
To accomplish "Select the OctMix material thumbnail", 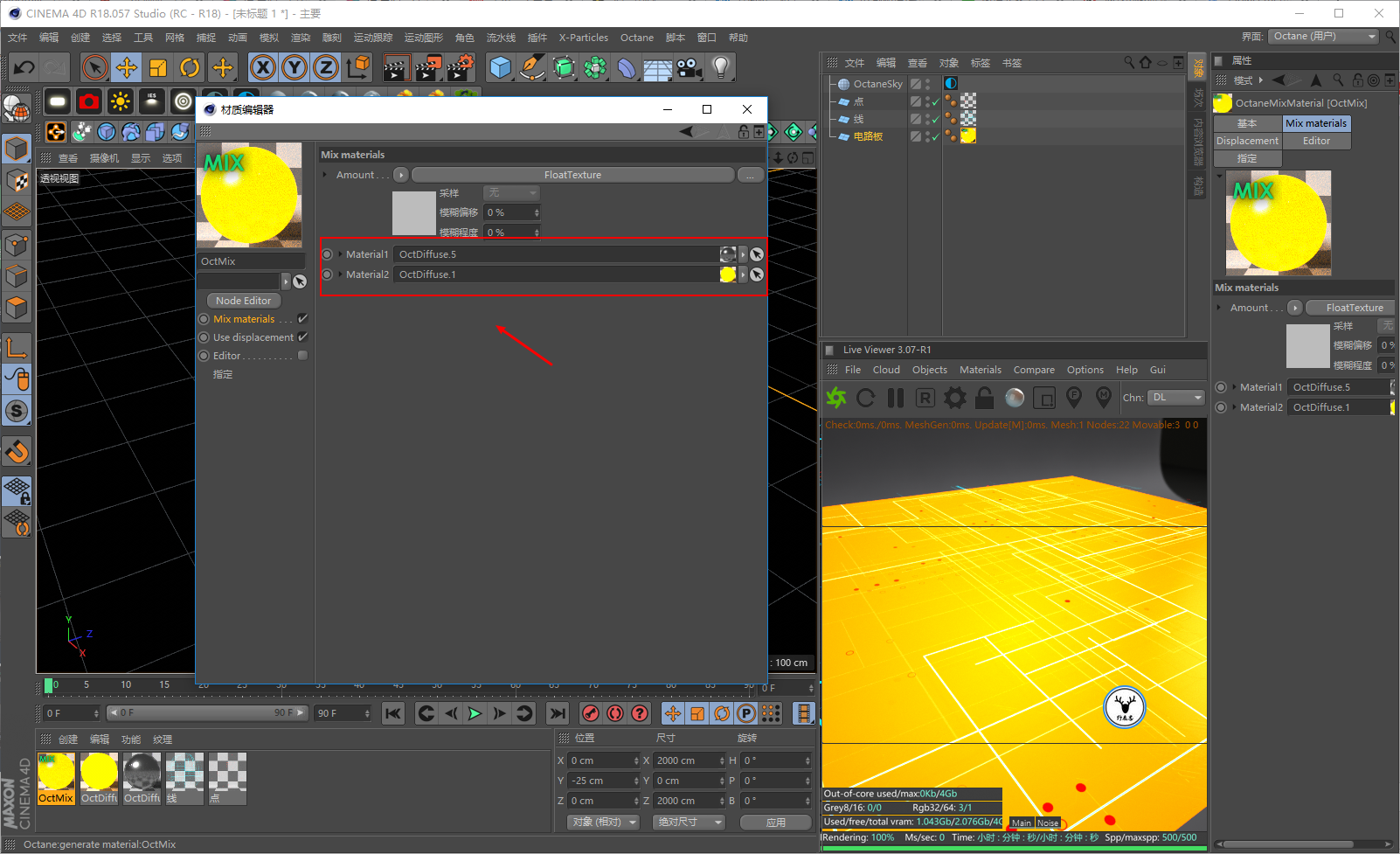I will click(x=56, y=774).
